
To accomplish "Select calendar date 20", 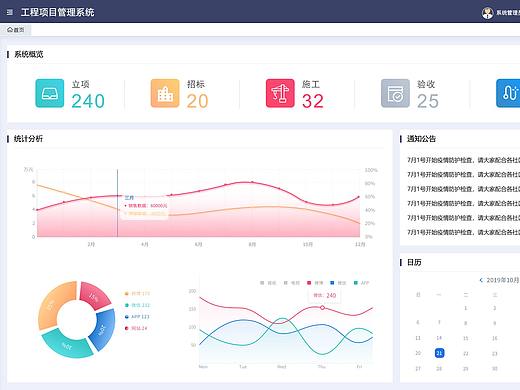I will (418, 353).
